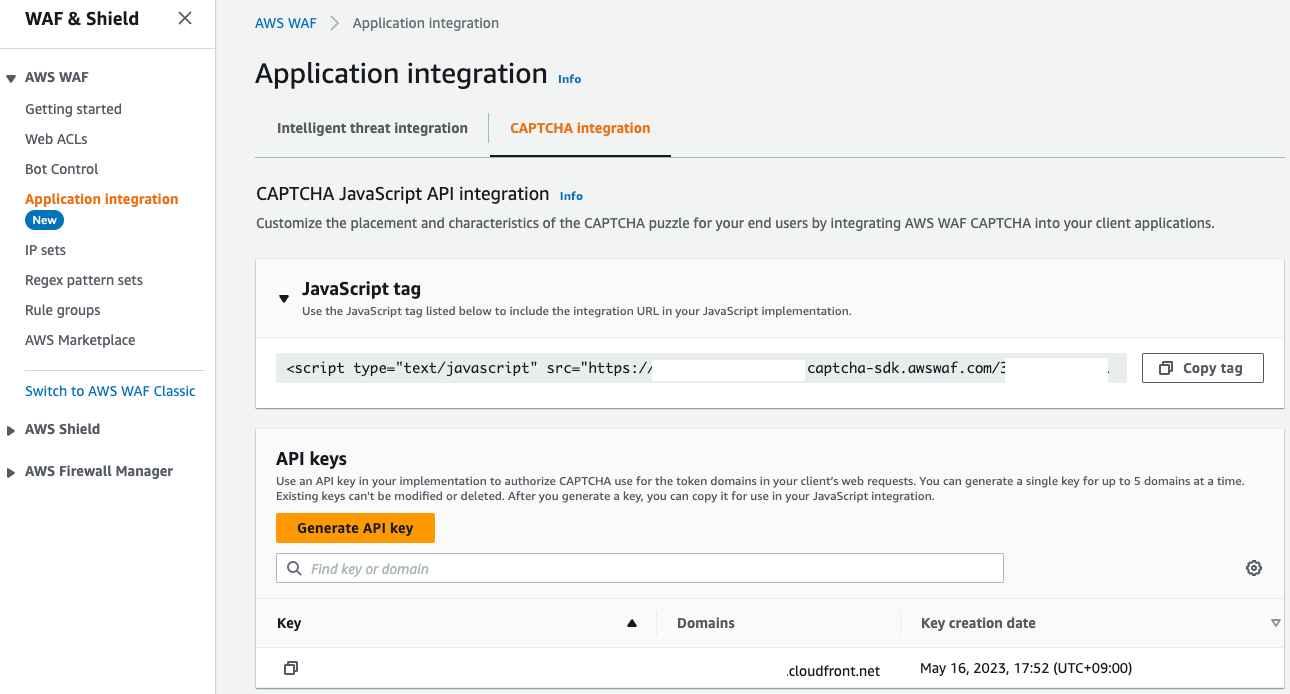Click Info beside CAPTCHA JavaScript API integration

pyautogui.click(x=571, y=196)
